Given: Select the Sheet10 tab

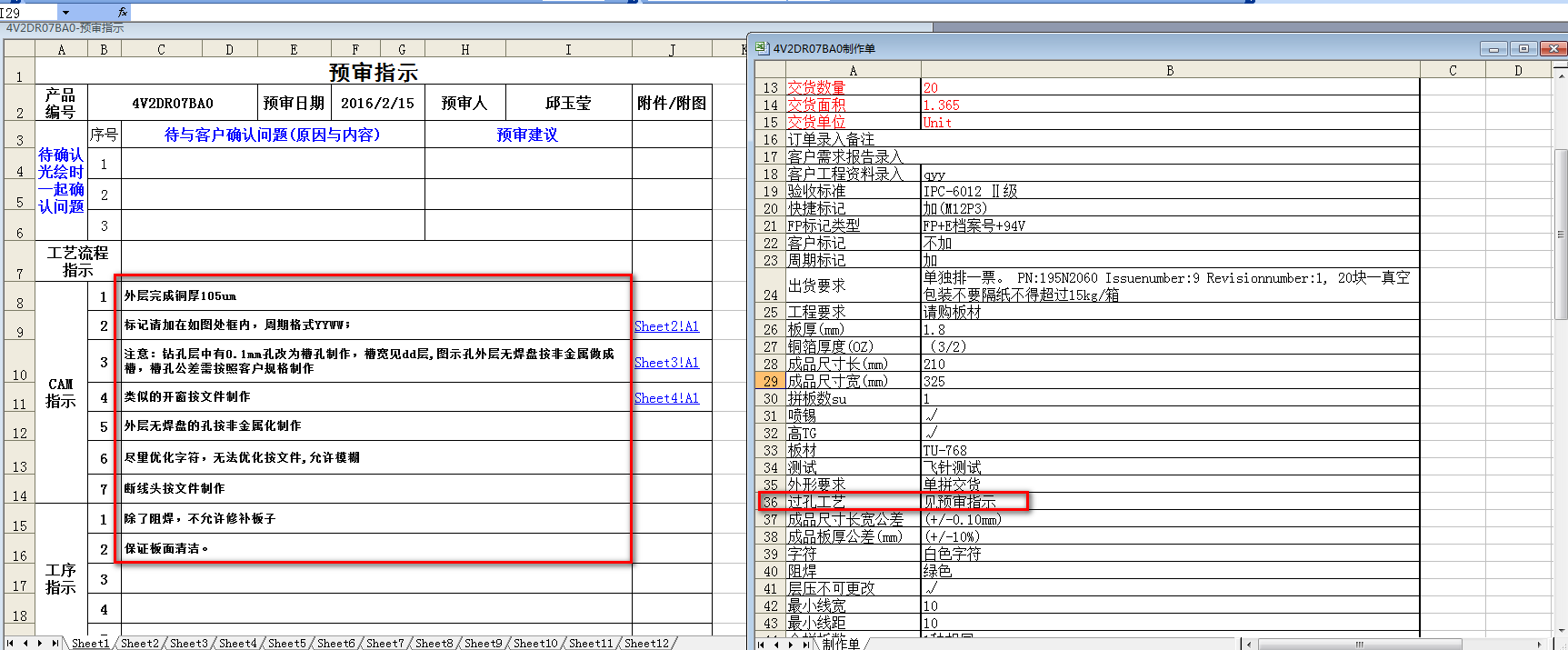Looking at the screenshot, I should pos(534,643).
